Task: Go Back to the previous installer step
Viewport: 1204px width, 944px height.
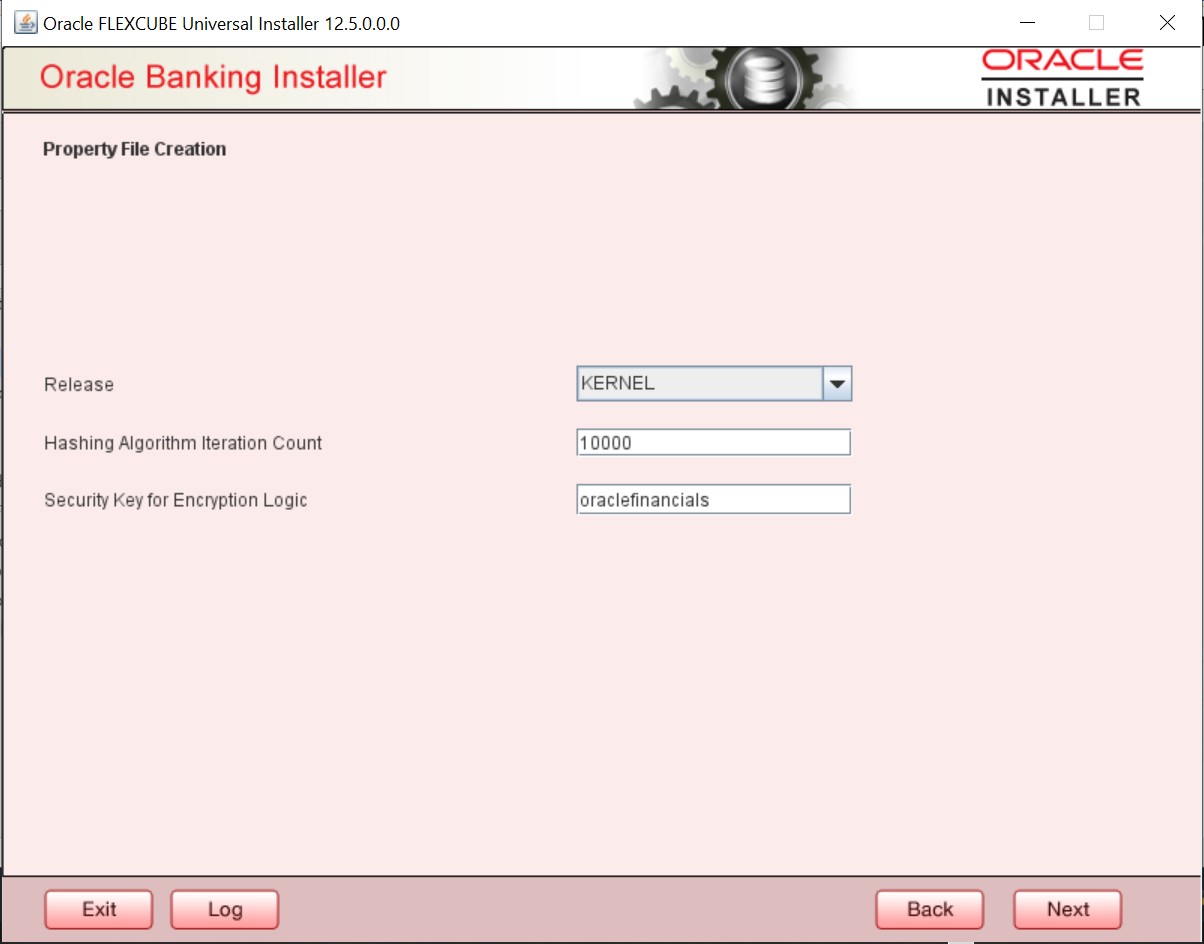Action: pos(929,909)
